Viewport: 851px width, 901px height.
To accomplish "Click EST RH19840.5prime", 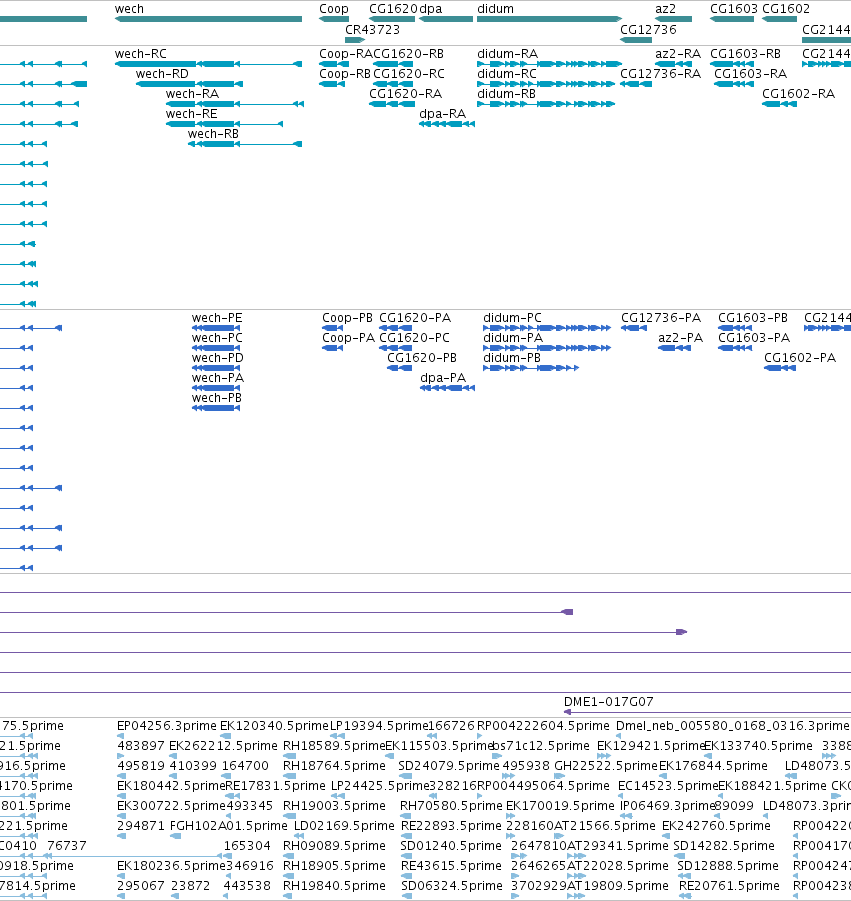I will 334,885.
